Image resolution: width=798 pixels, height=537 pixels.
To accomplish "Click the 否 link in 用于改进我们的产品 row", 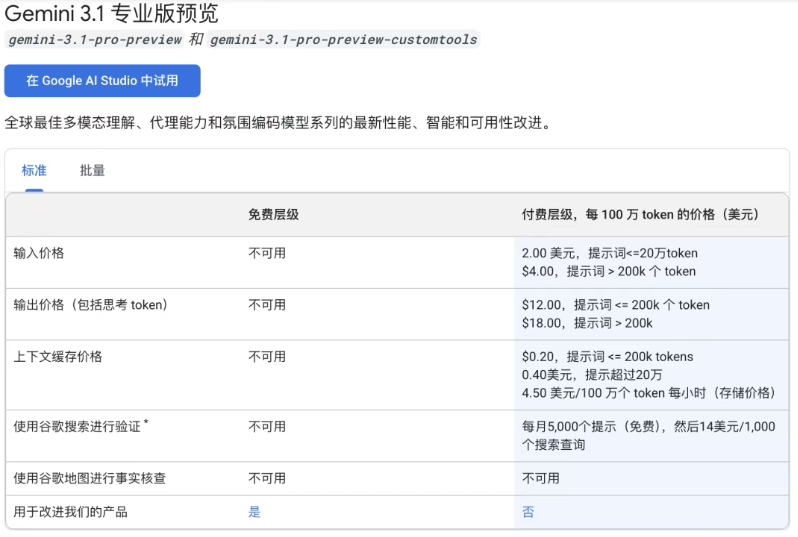I will [x=528, y=512].
